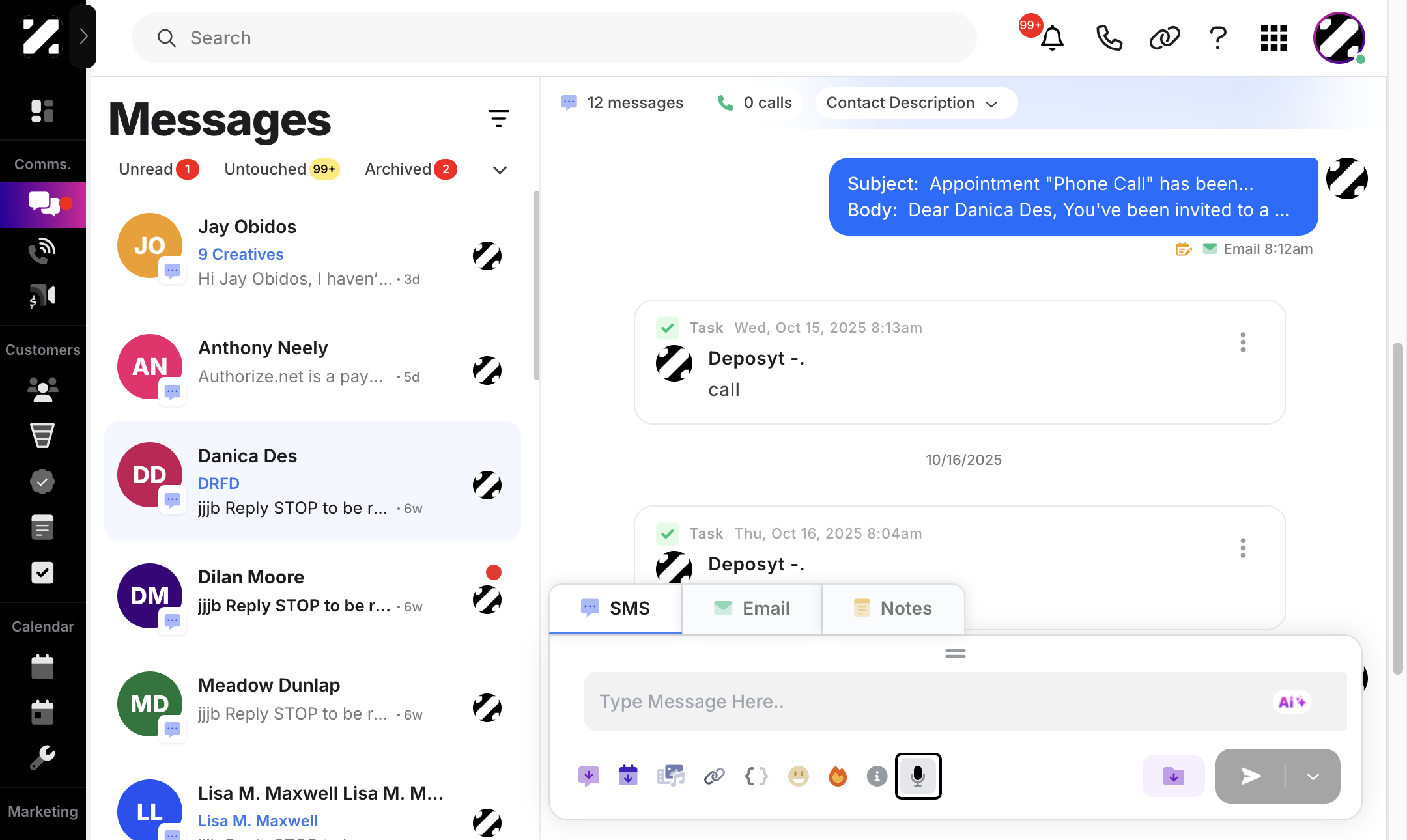Click the fire icon in composer toolbar

point(838,776)
